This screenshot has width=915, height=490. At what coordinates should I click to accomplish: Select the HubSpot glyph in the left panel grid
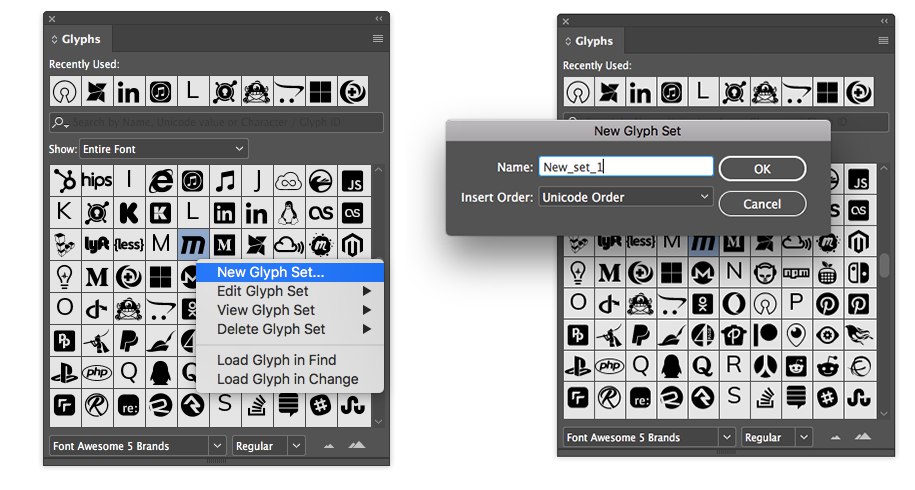click(65, 181)
